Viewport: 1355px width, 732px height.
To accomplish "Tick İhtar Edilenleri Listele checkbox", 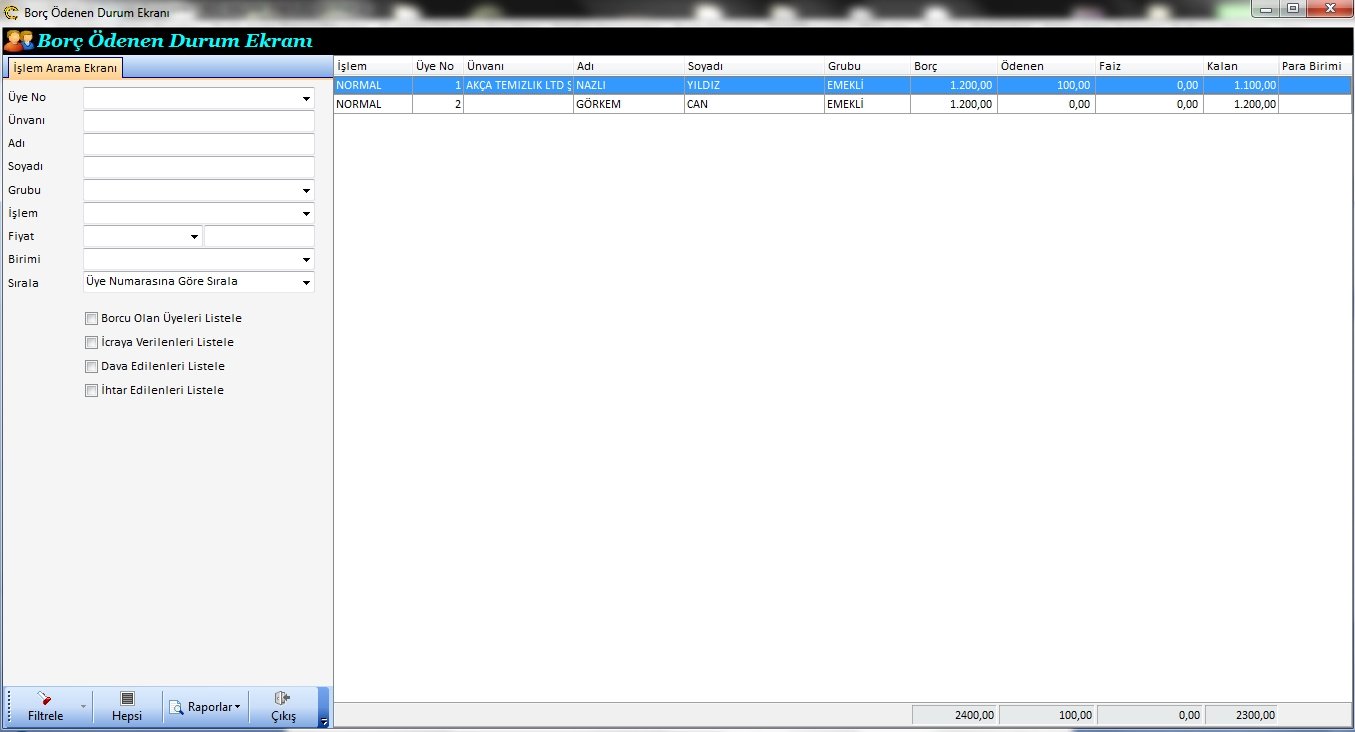I will (92, 391).
